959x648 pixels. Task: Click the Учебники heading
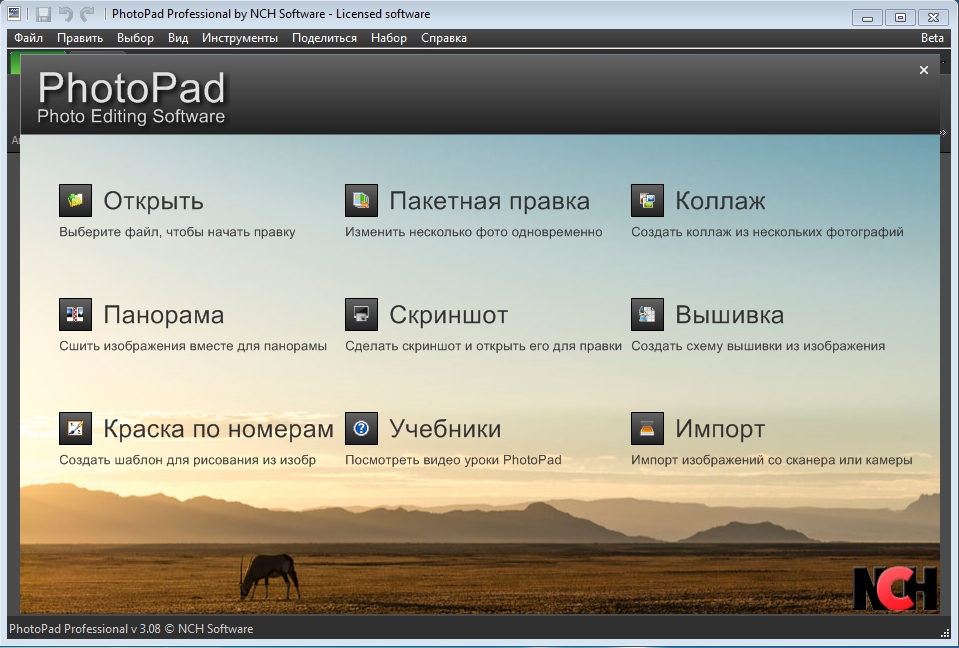[445, 429]
